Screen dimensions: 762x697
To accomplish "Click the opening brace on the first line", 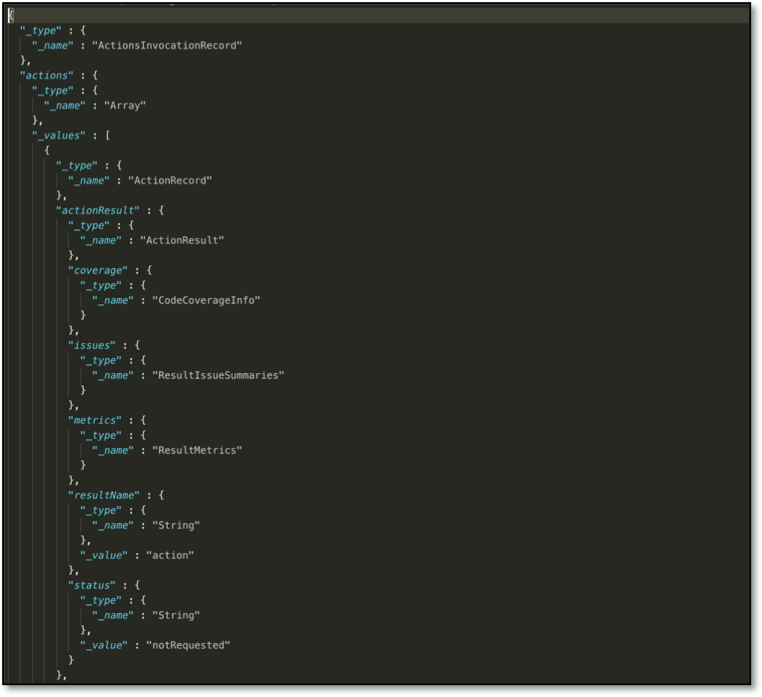I will (x=10, y=15).
